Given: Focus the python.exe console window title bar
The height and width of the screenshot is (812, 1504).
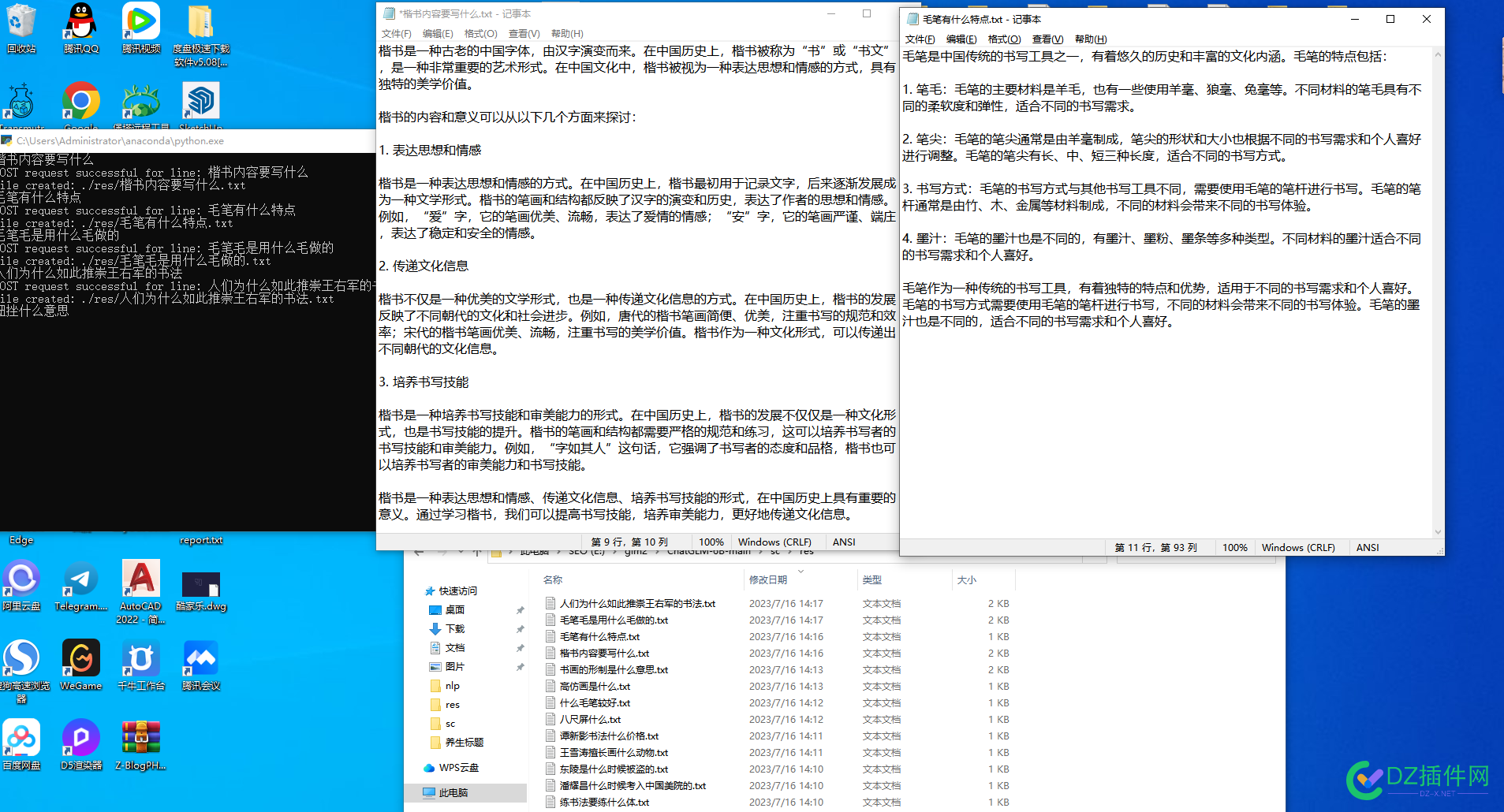Looking at the screenshot, I should pyautogui.click(x=188, y=140).
